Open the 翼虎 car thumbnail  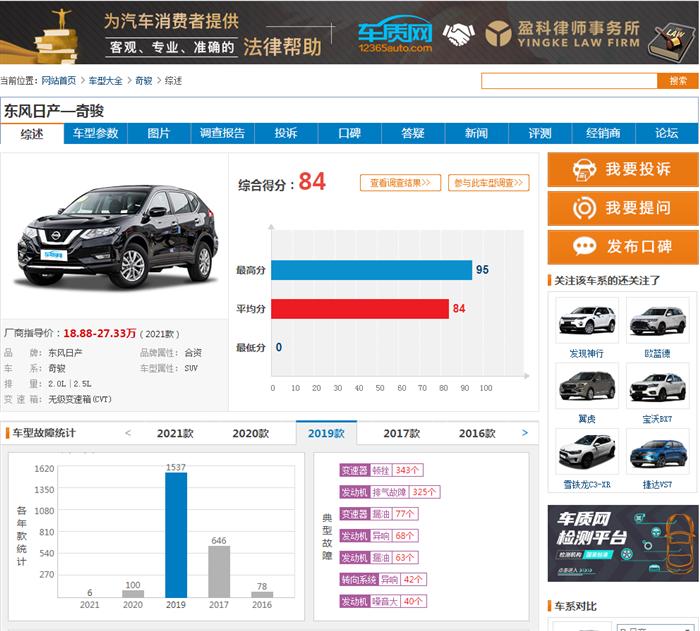(x=587, y=386)
